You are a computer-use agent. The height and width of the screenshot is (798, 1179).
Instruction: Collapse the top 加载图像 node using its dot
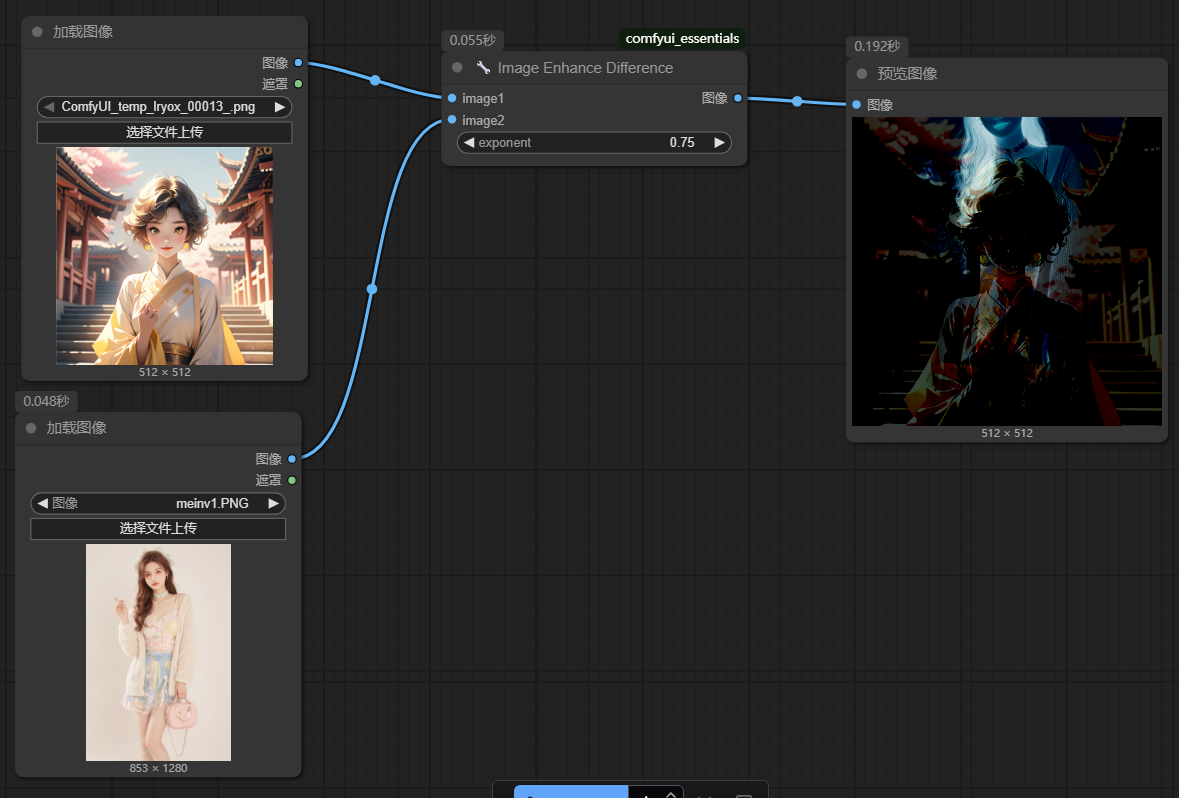pos(38,32)
